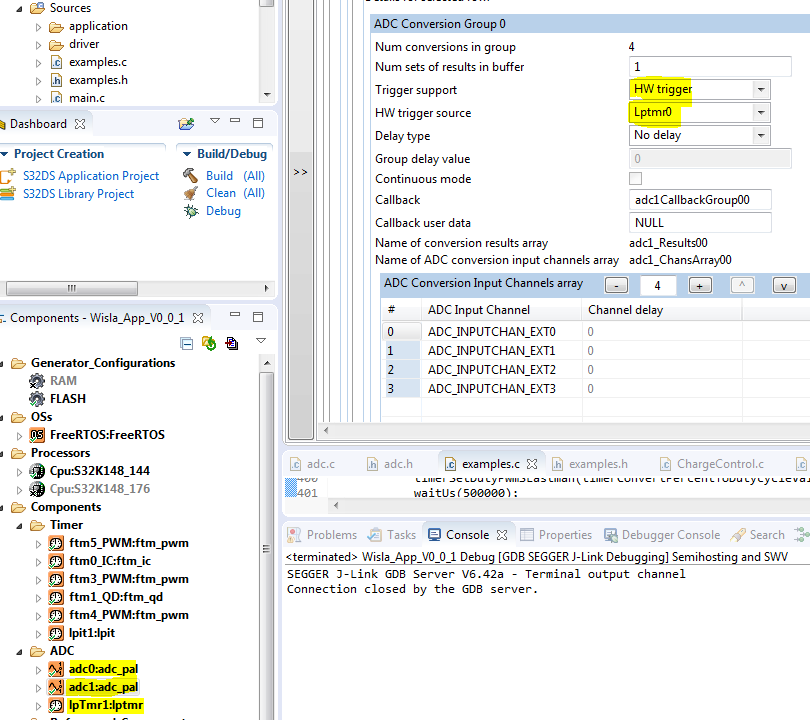The image size is (810, 720).
Task: Click lpit1:lpit component icon
Action: coord(56,633)
